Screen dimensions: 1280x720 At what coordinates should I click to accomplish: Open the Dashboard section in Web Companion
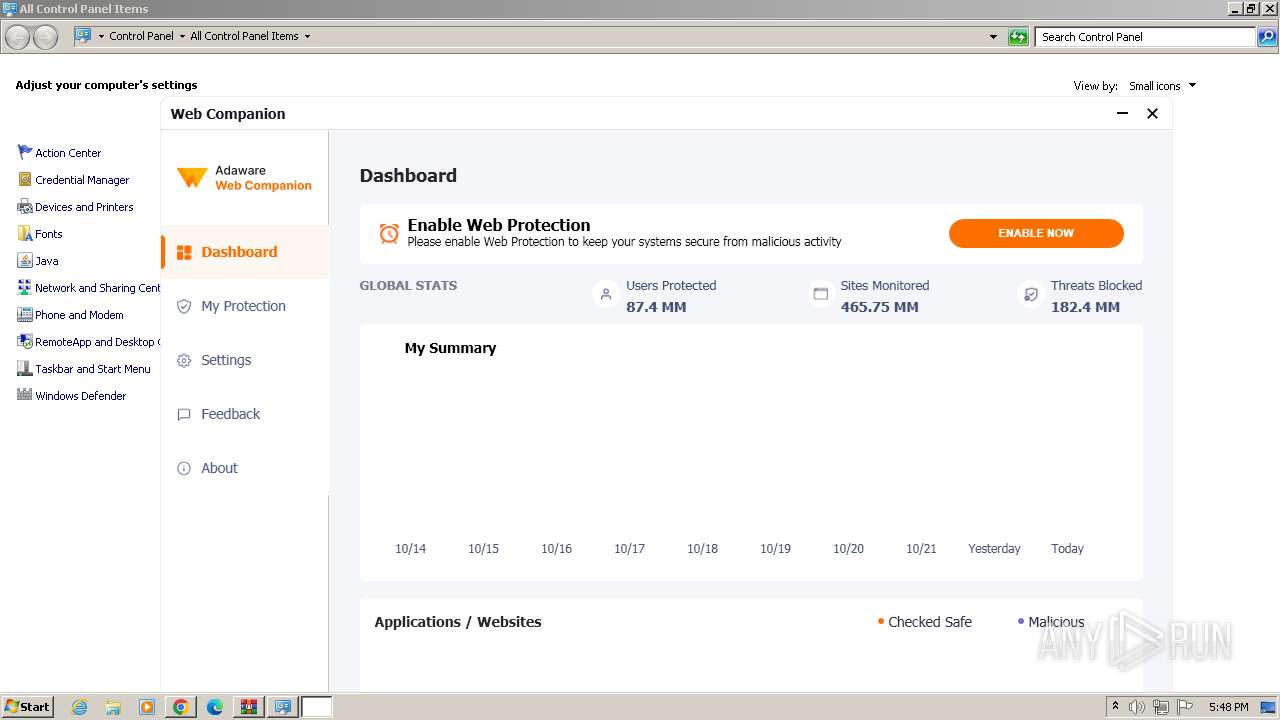[x=245, y=252]
